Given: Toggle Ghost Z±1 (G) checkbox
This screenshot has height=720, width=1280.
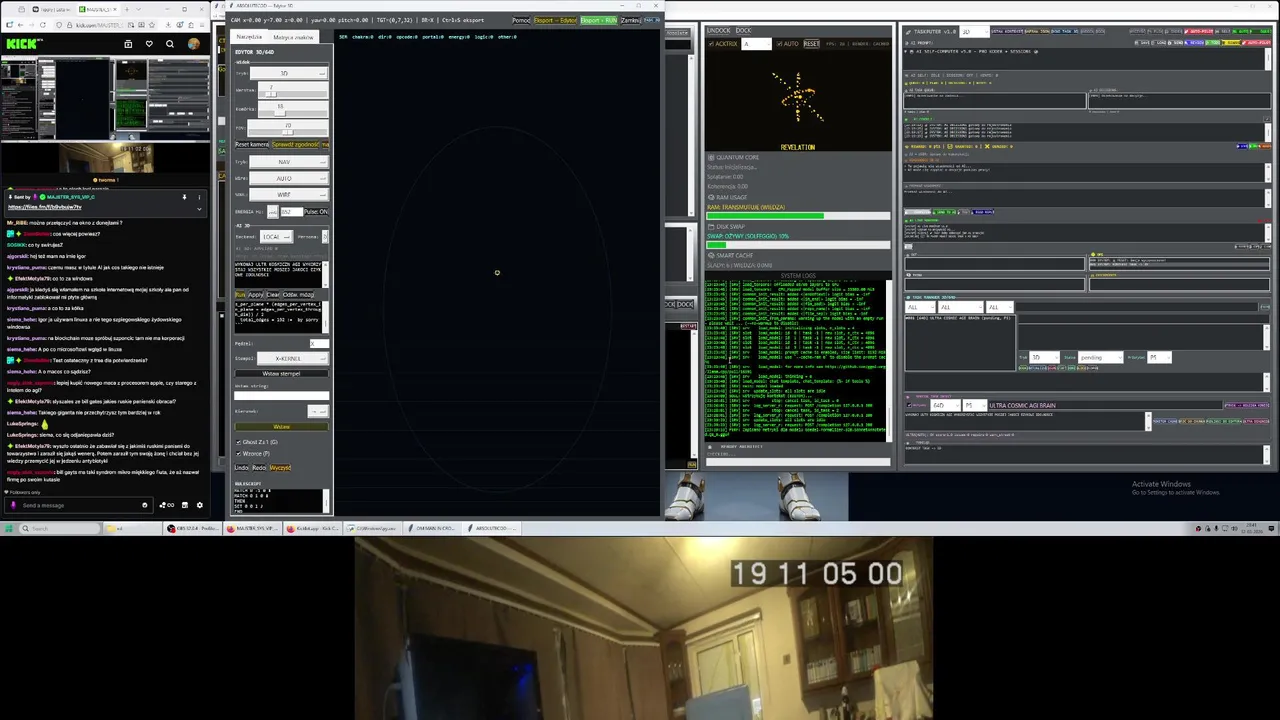Looking at the screenshot, I should (x=238, y=442).
